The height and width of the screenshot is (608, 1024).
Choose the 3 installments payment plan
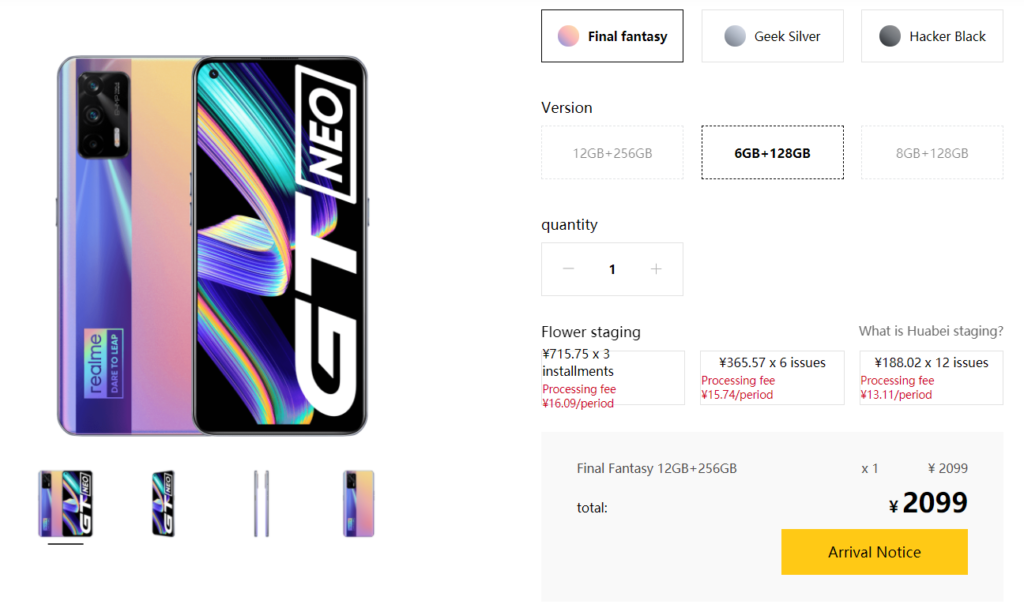[611, 377]
